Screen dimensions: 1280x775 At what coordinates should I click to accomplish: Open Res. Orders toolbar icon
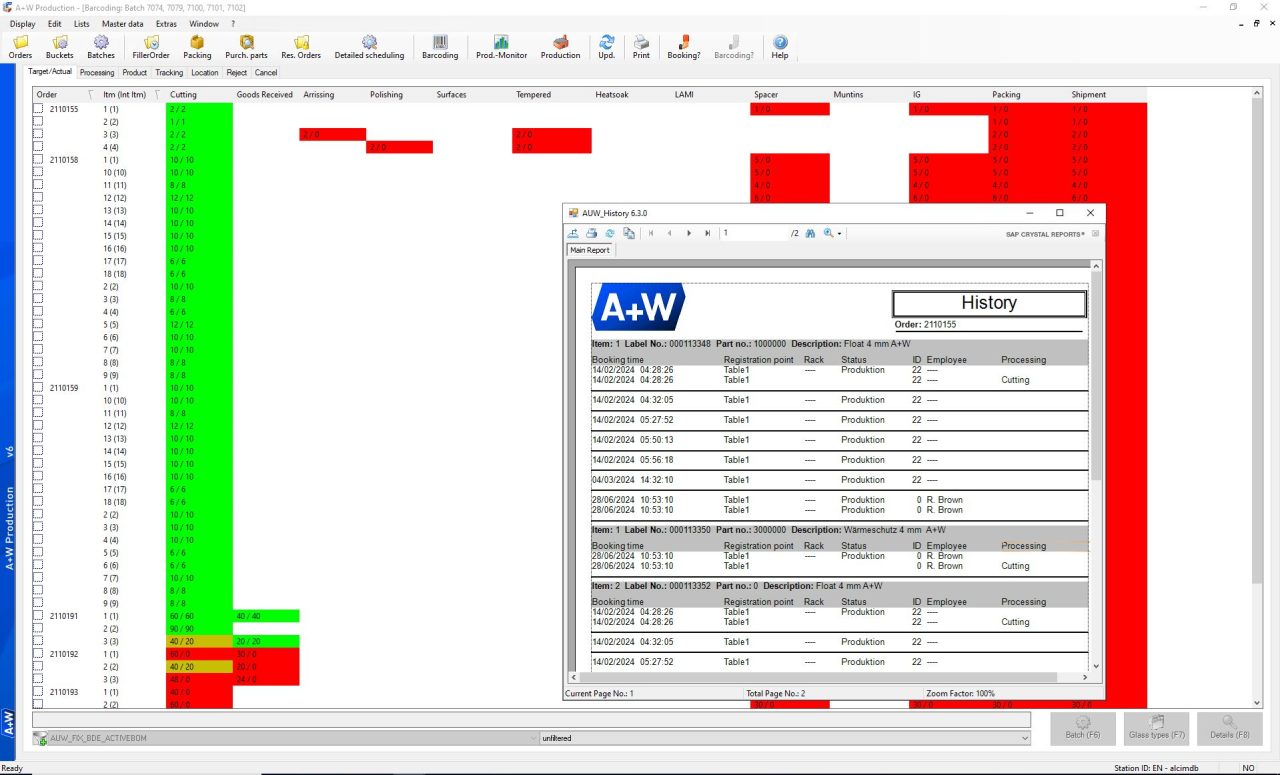point(301,47)
